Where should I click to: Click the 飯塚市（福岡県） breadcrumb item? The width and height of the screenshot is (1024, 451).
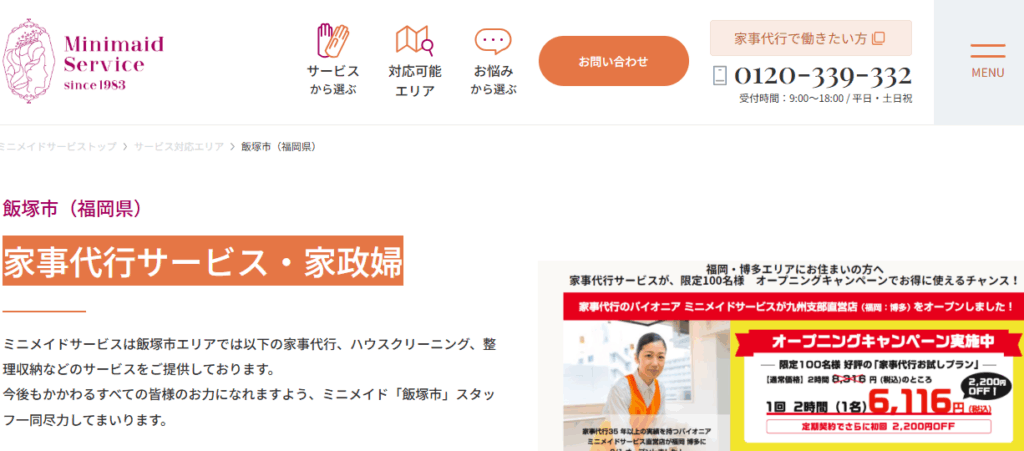(280, 147)
